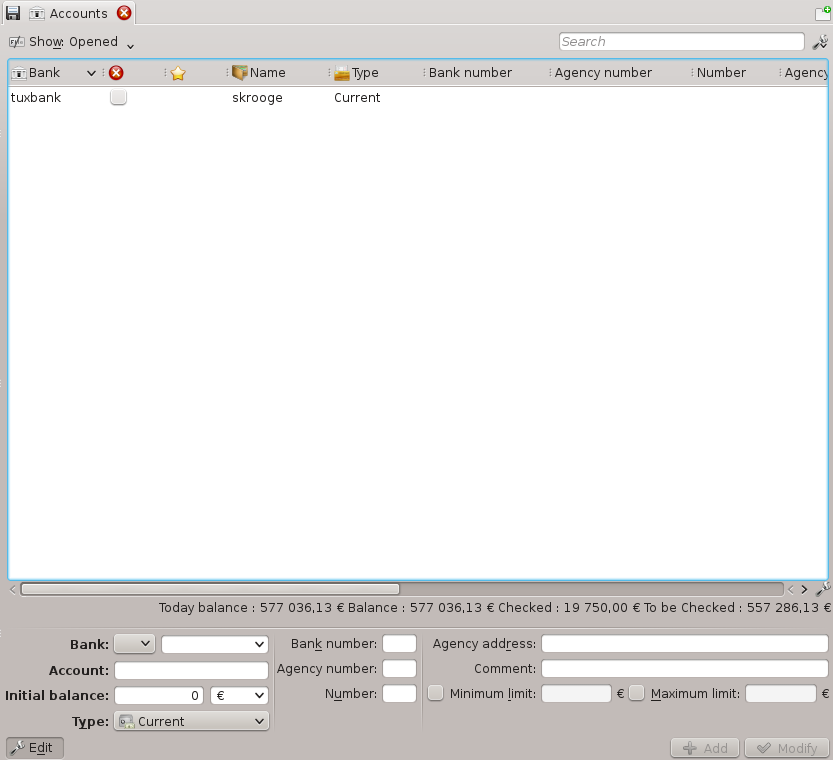Image resolution: width=833 pixels, height=760 pixels.
Task: Open table settings wrench icon at bottom right
Action: [823, 588]
